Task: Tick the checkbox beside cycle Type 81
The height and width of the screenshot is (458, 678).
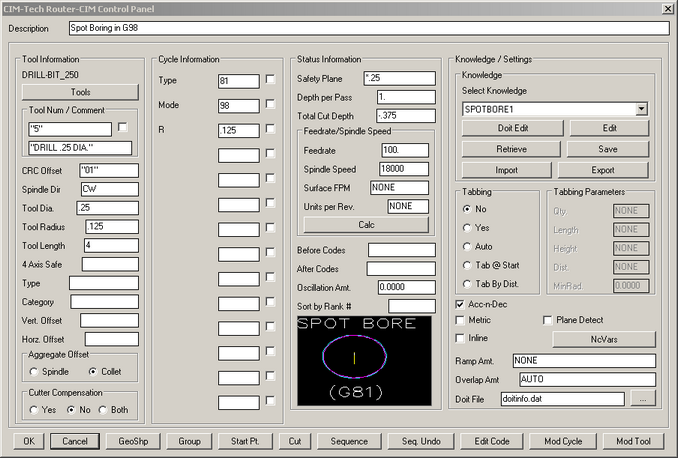Action: tap(270, 79)
